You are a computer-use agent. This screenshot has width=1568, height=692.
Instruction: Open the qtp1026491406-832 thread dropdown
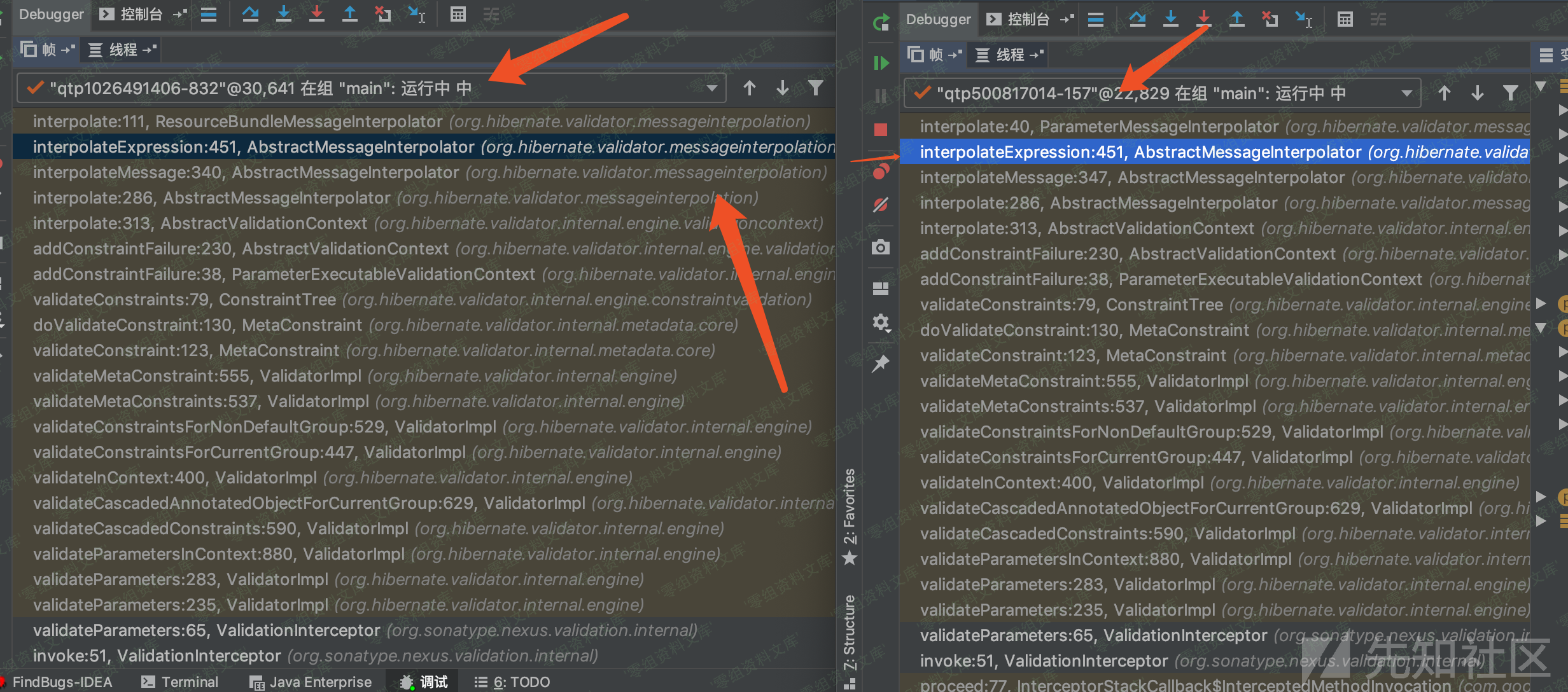711,88
